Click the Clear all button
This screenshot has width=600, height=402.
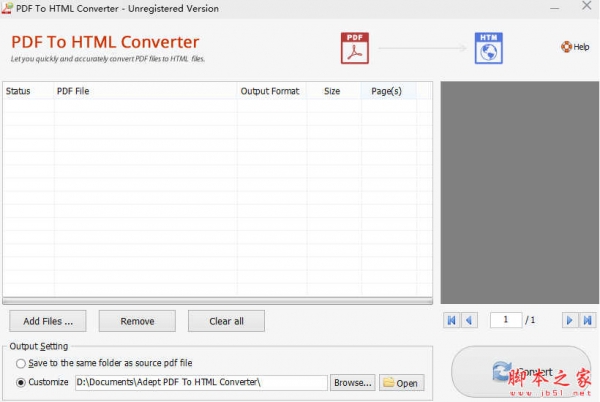[226, 321]
